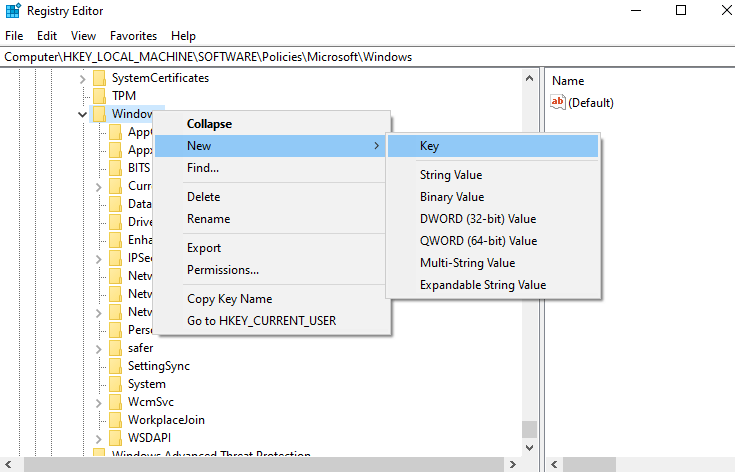Create a new Expandable String Value
735x472 pixels.
coord(493,285)
